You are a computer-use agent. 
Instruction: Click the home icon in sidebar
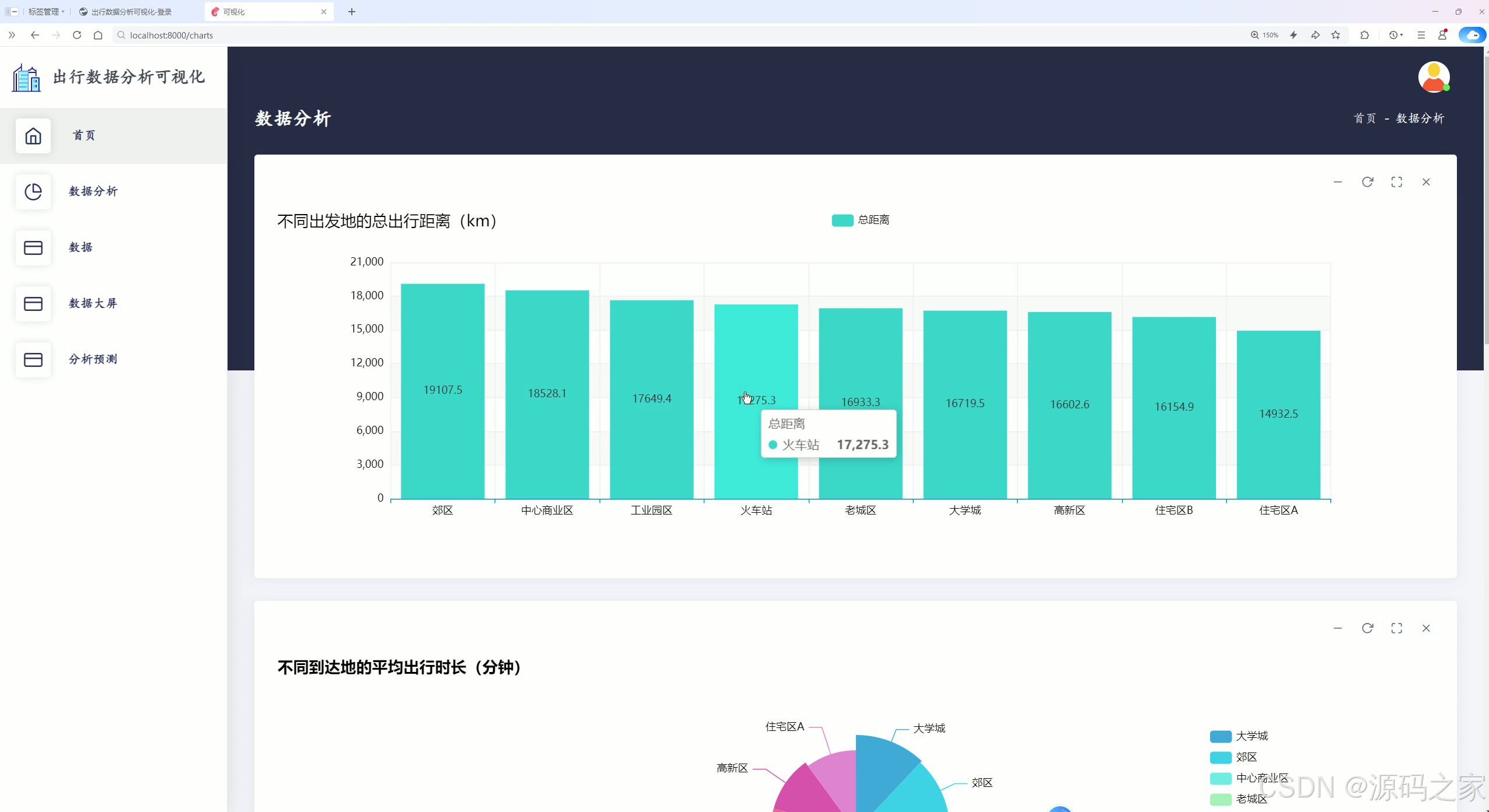click(33, 136)
